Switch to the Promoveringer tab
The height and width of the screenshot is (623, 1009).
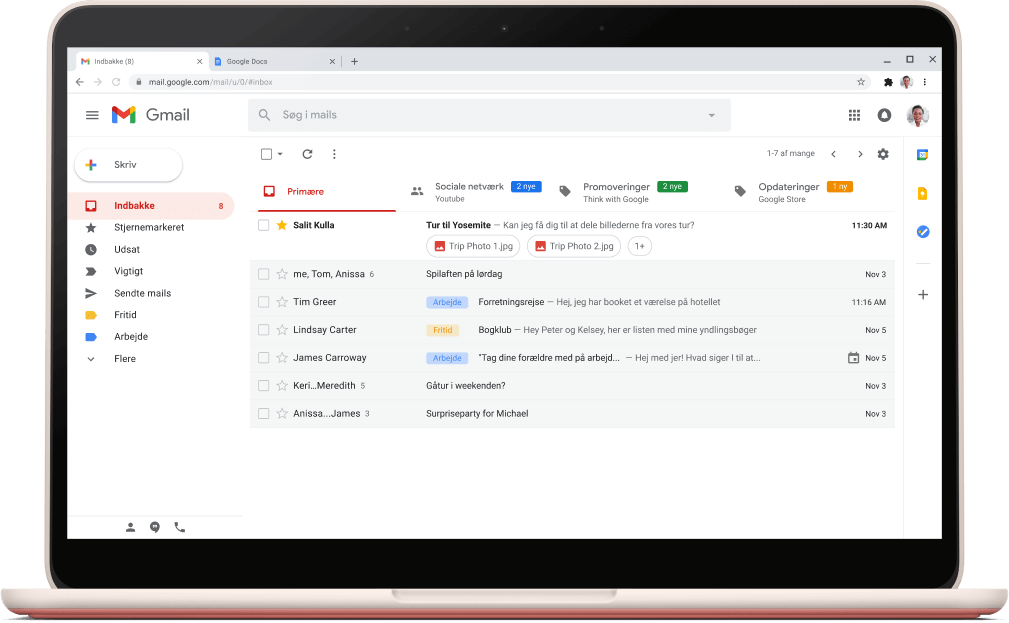coord(623,192)
